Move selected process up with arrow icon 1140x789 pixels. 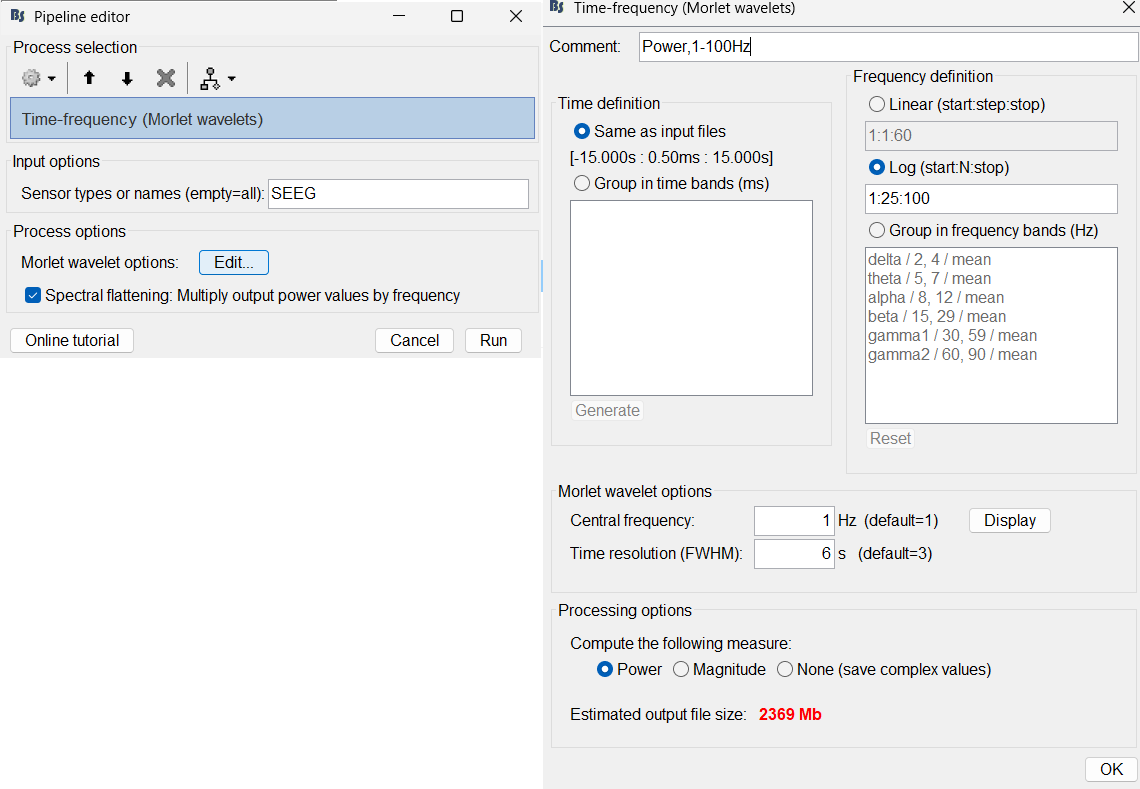click(x=89, y=78)
